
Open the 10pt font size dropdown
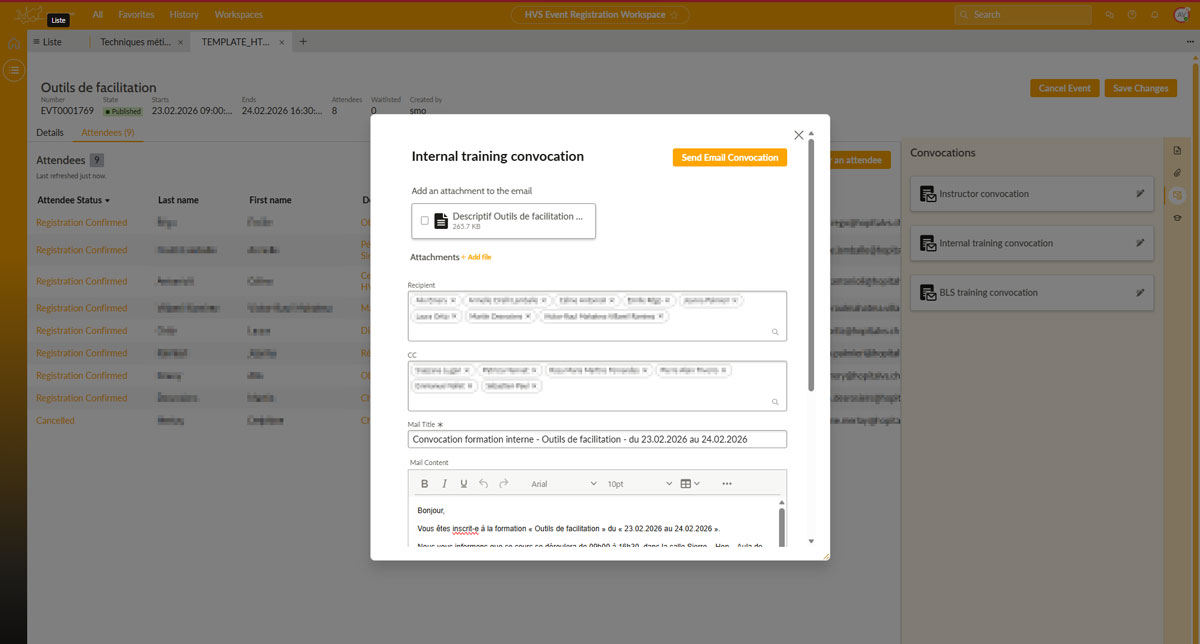click(640, 484)
